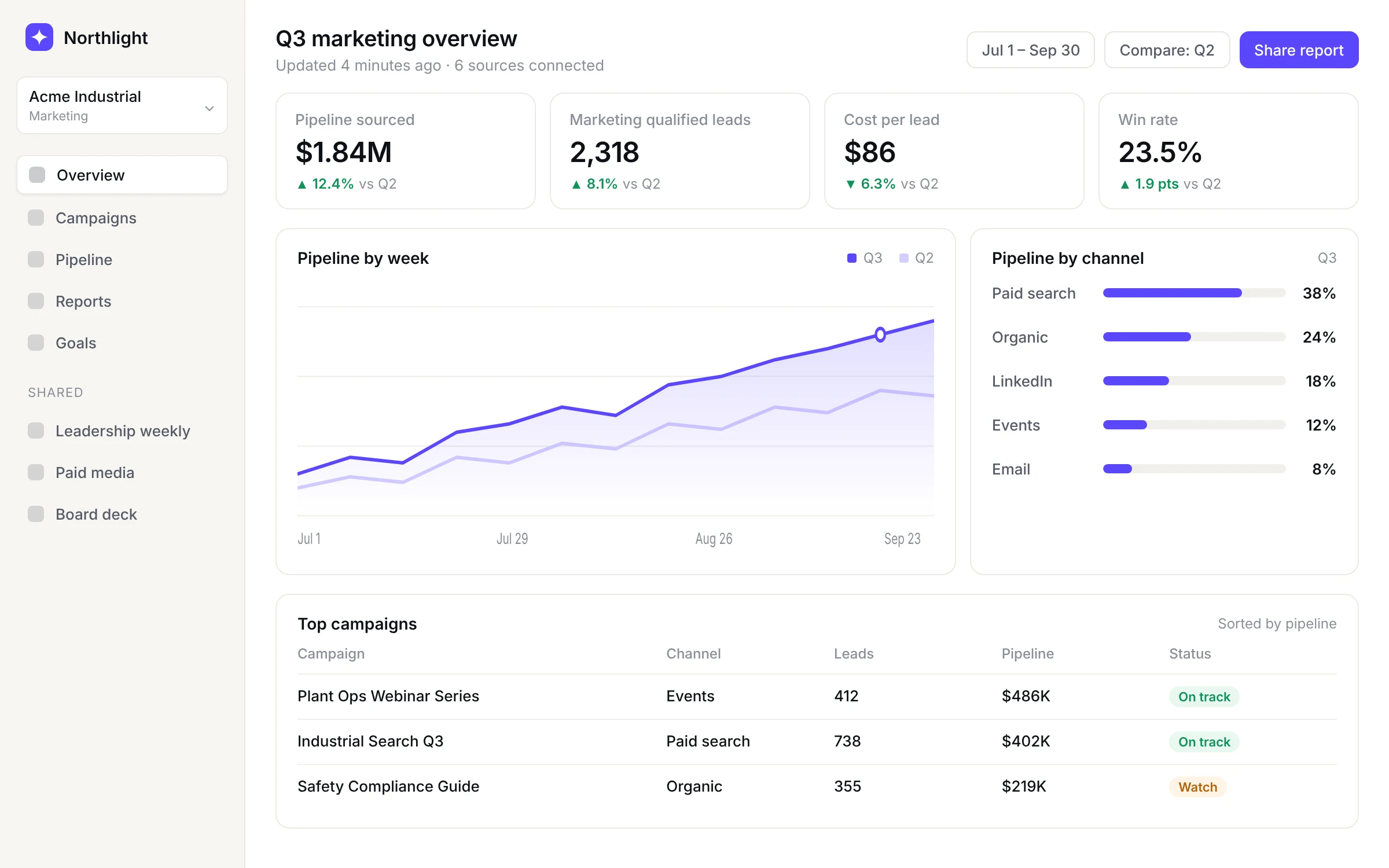This screenshot has height=868, width=1389.
Task: Click the icon next to Pipeline nav item
Action: [x=36, y=259]
